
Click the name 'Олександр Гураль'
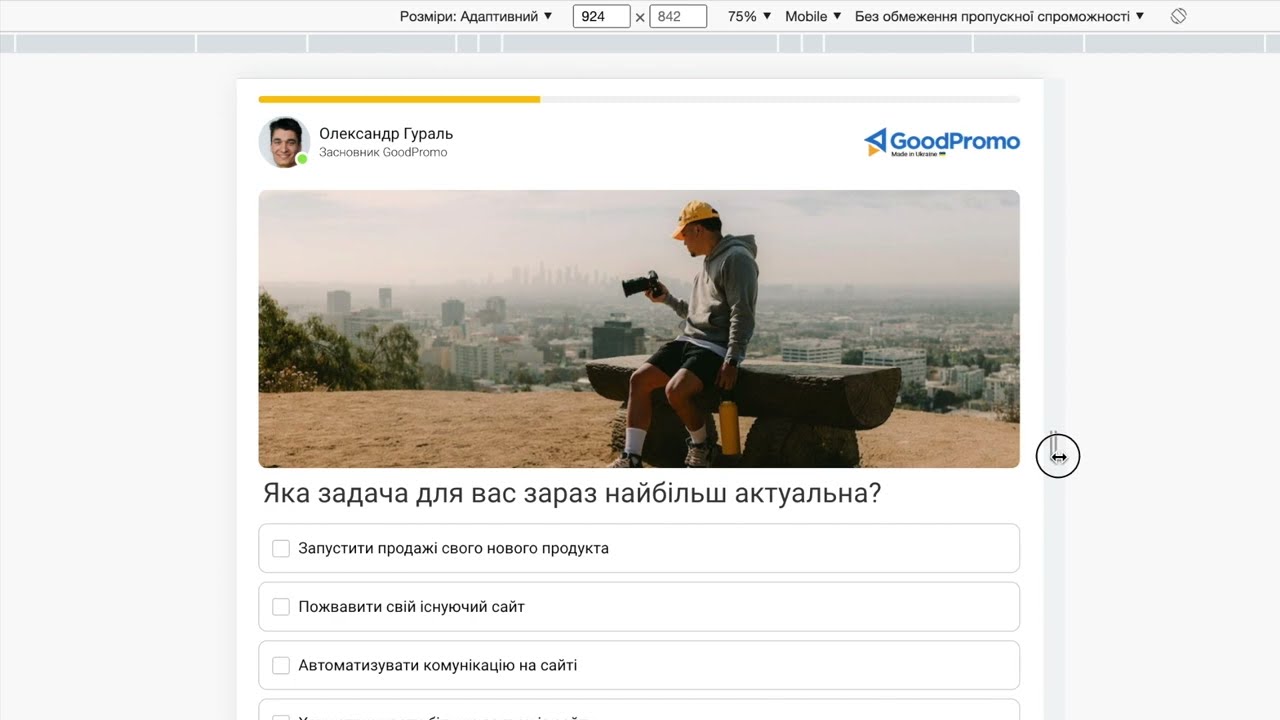[386, 133]
